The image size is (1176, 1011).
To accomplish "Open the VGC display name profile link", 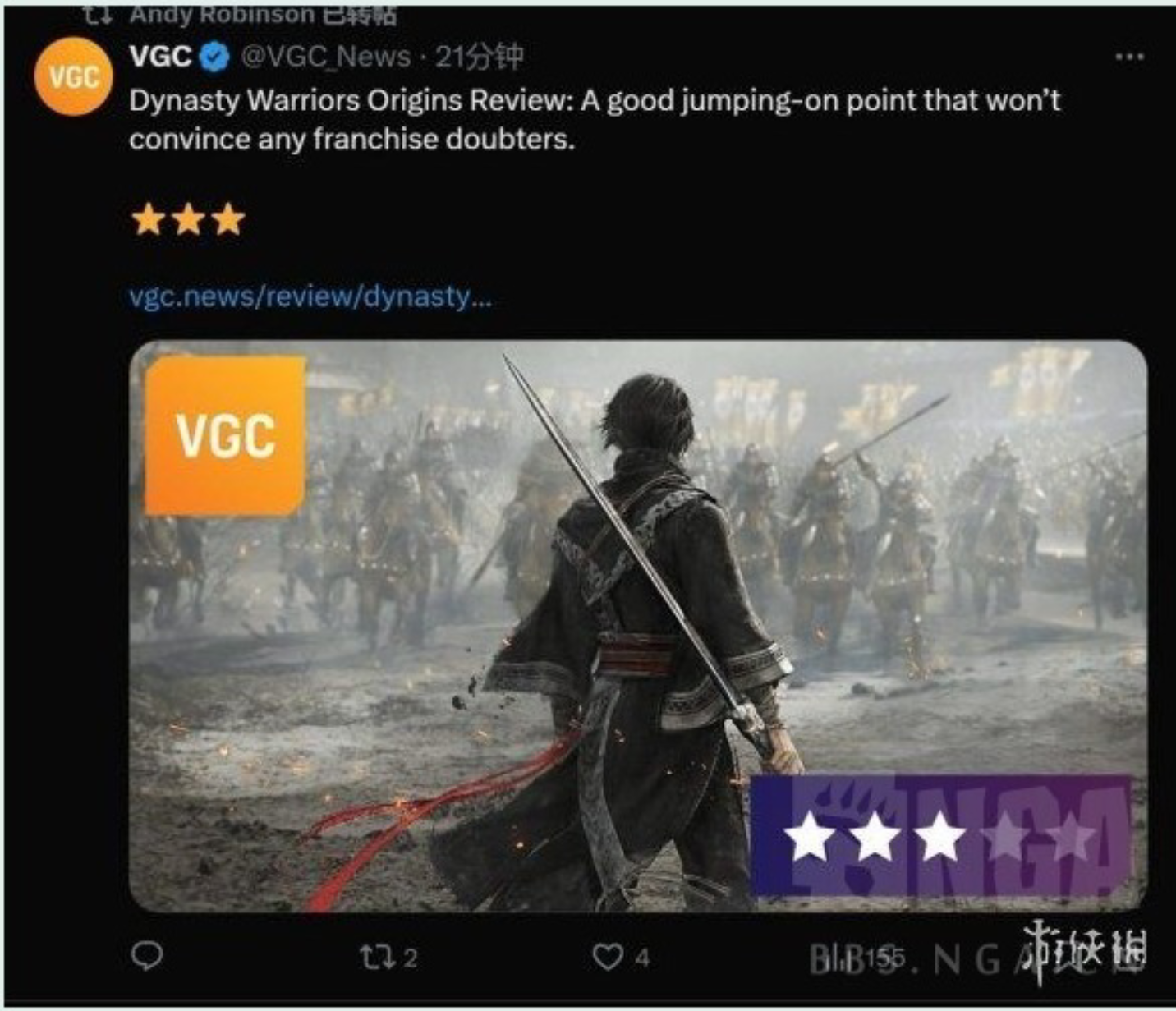I will point(161,57).
